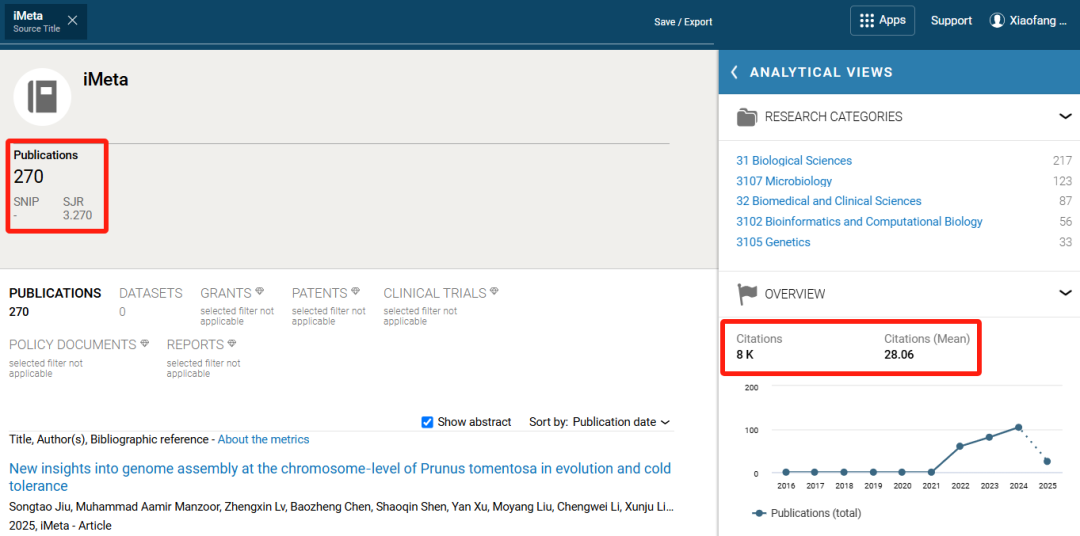Screen dimensions: 1080x536
Task: Click the Research Categories folder icon
Action: pos(747,117)
